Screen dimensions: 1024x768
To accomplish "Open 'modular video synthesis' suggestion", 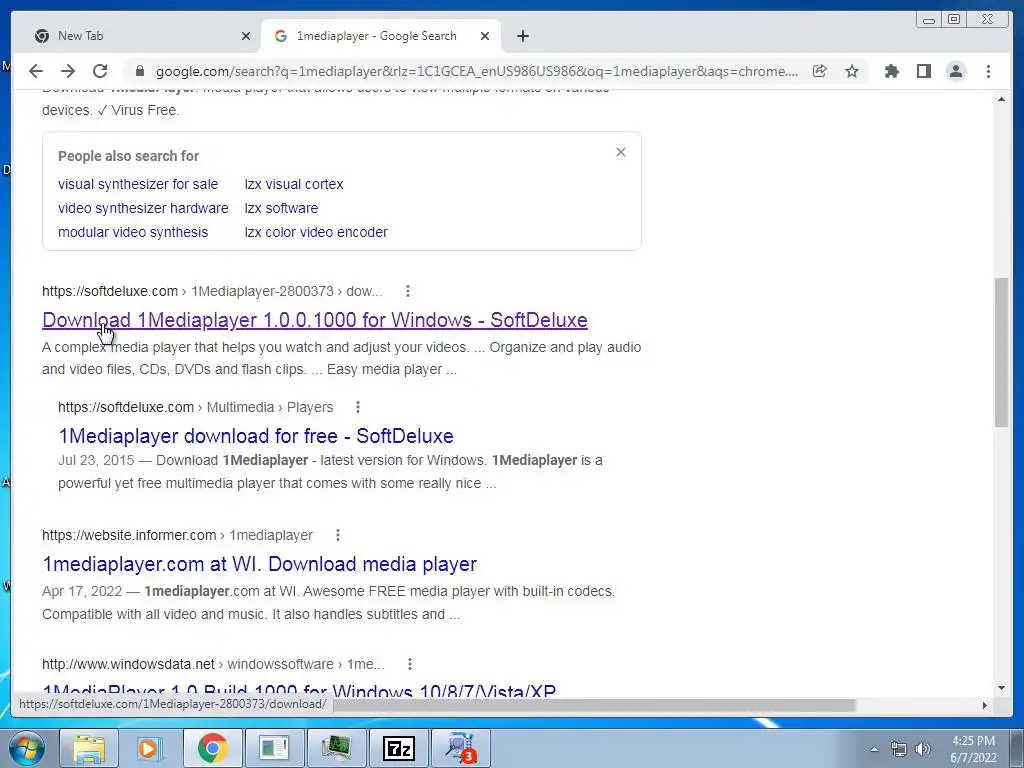I will [133, 232].
